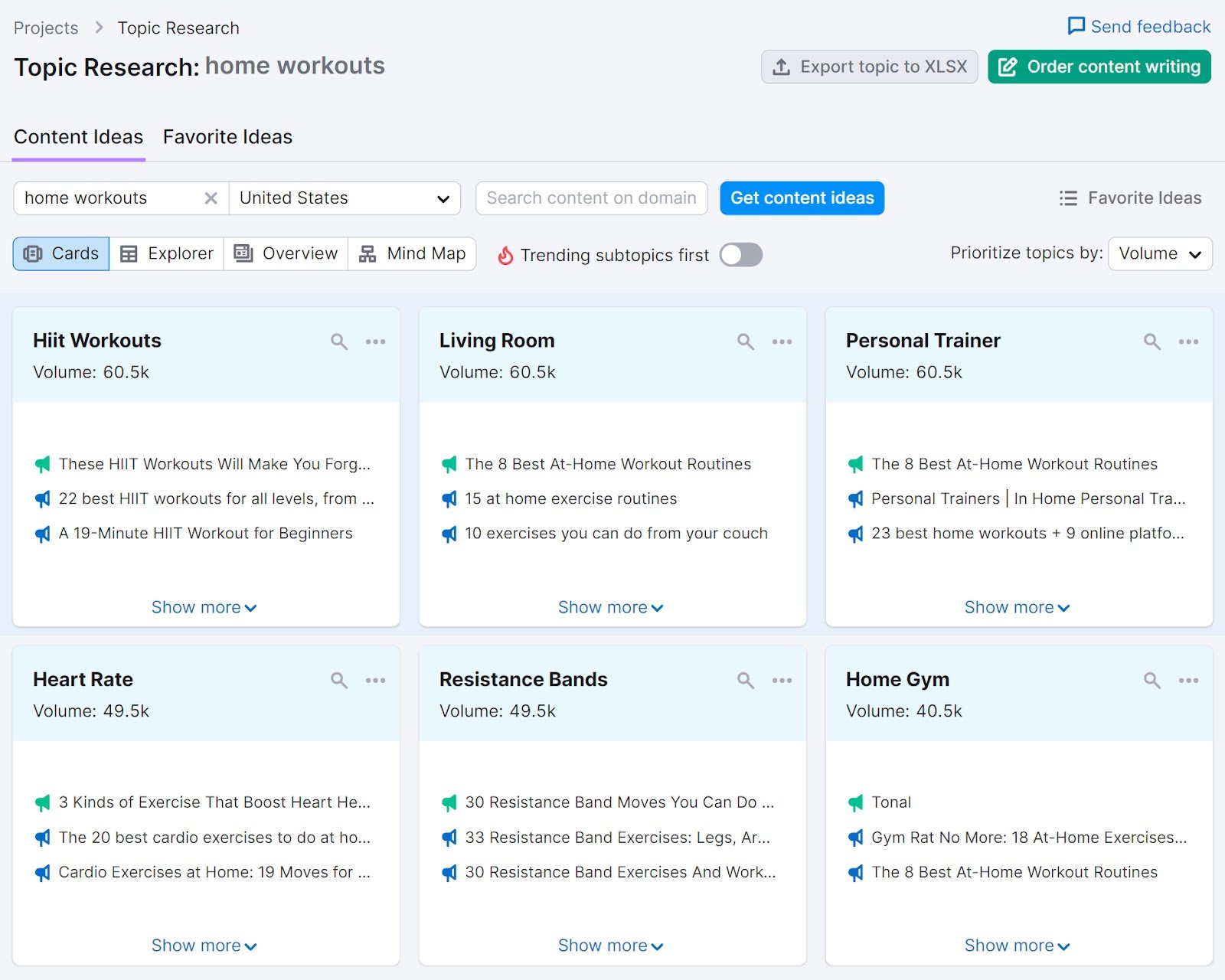The width and height of the screenshot is (1225, 980).
Task: Clear the home workouts search field
Action: pos(211,198)
